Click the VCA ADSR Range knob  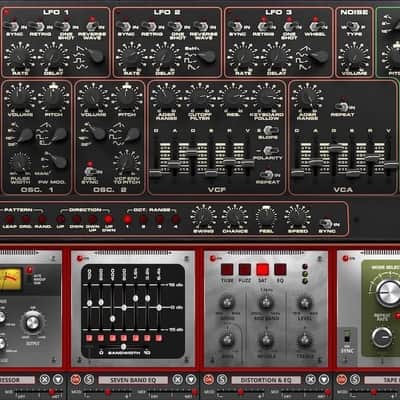[307, 98]
